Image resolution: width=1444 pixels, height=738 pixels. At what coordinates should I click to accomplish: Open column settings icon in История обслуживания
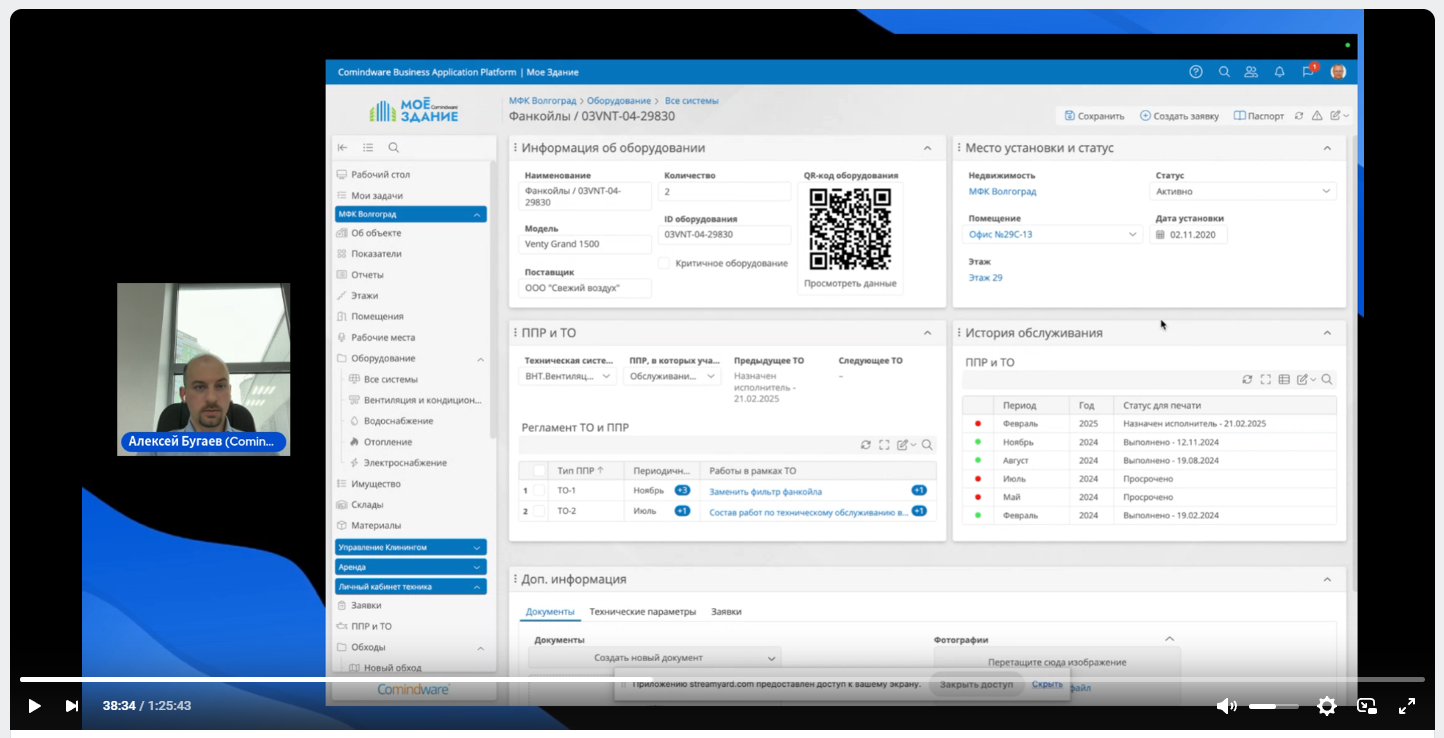(x=1284, y=379)
